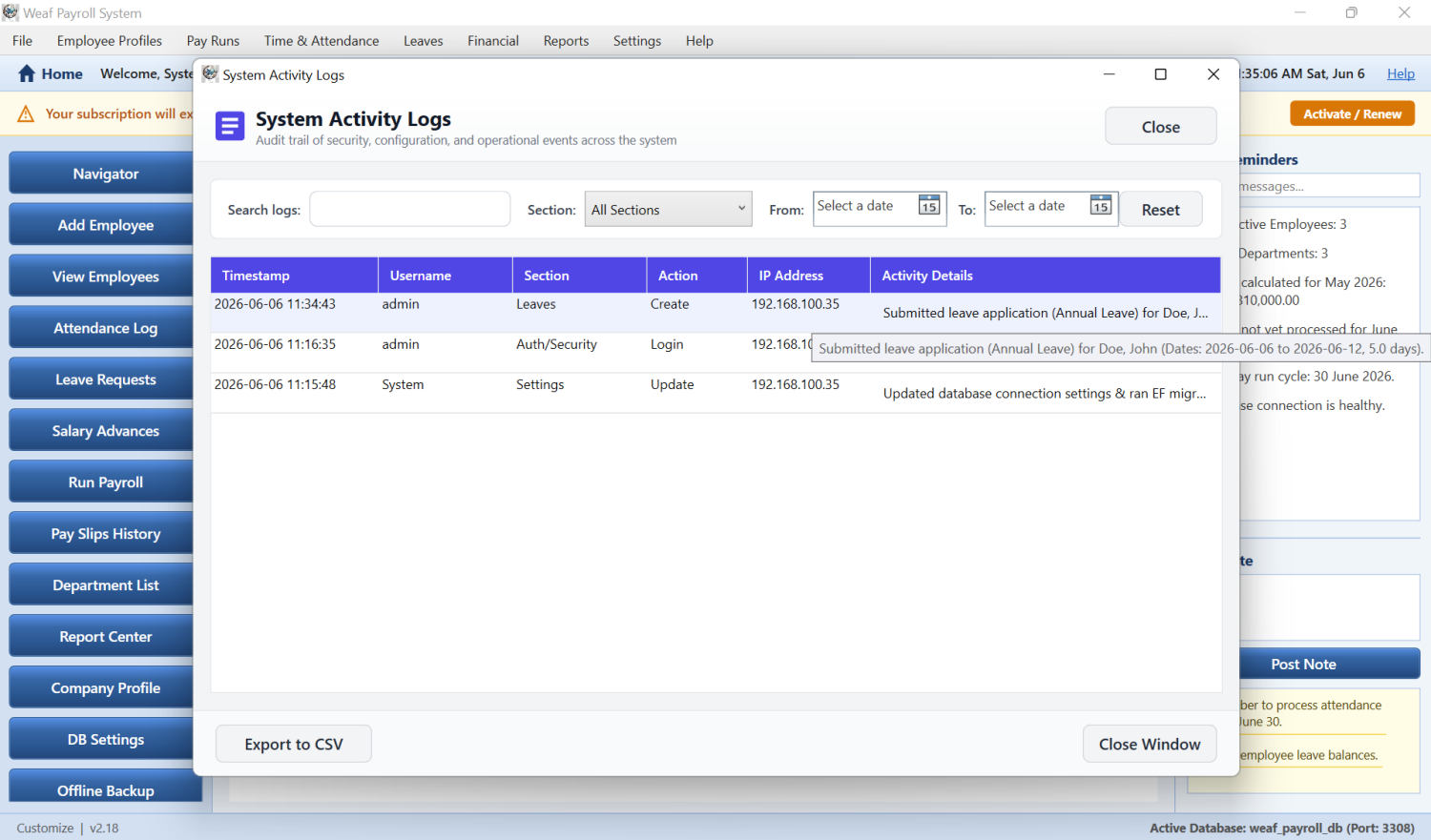
Task: Sort by IP Address column header
Action: (x=808, y=275)
